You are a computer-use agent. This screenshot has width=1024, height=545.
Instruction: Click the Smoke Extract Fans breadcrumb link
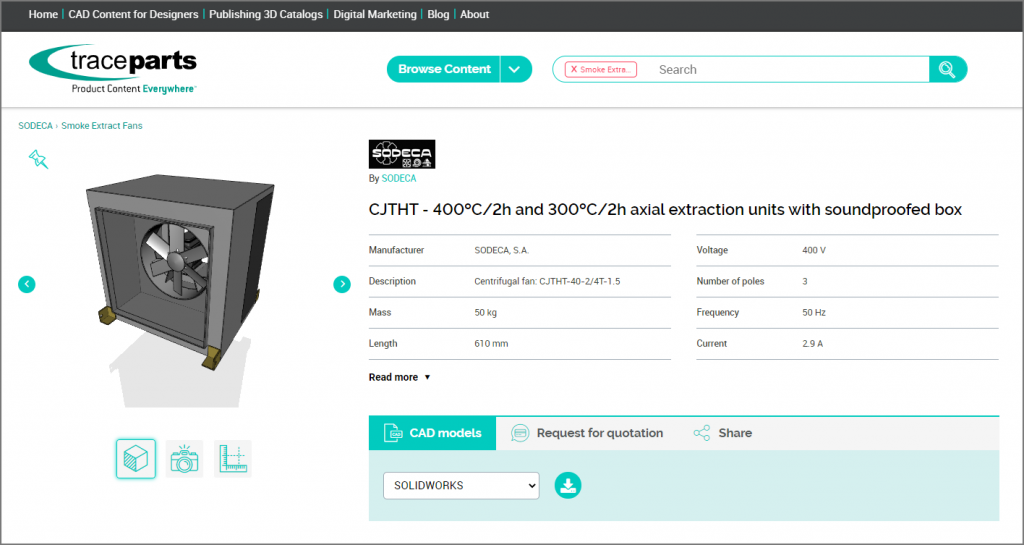(102, 126)
